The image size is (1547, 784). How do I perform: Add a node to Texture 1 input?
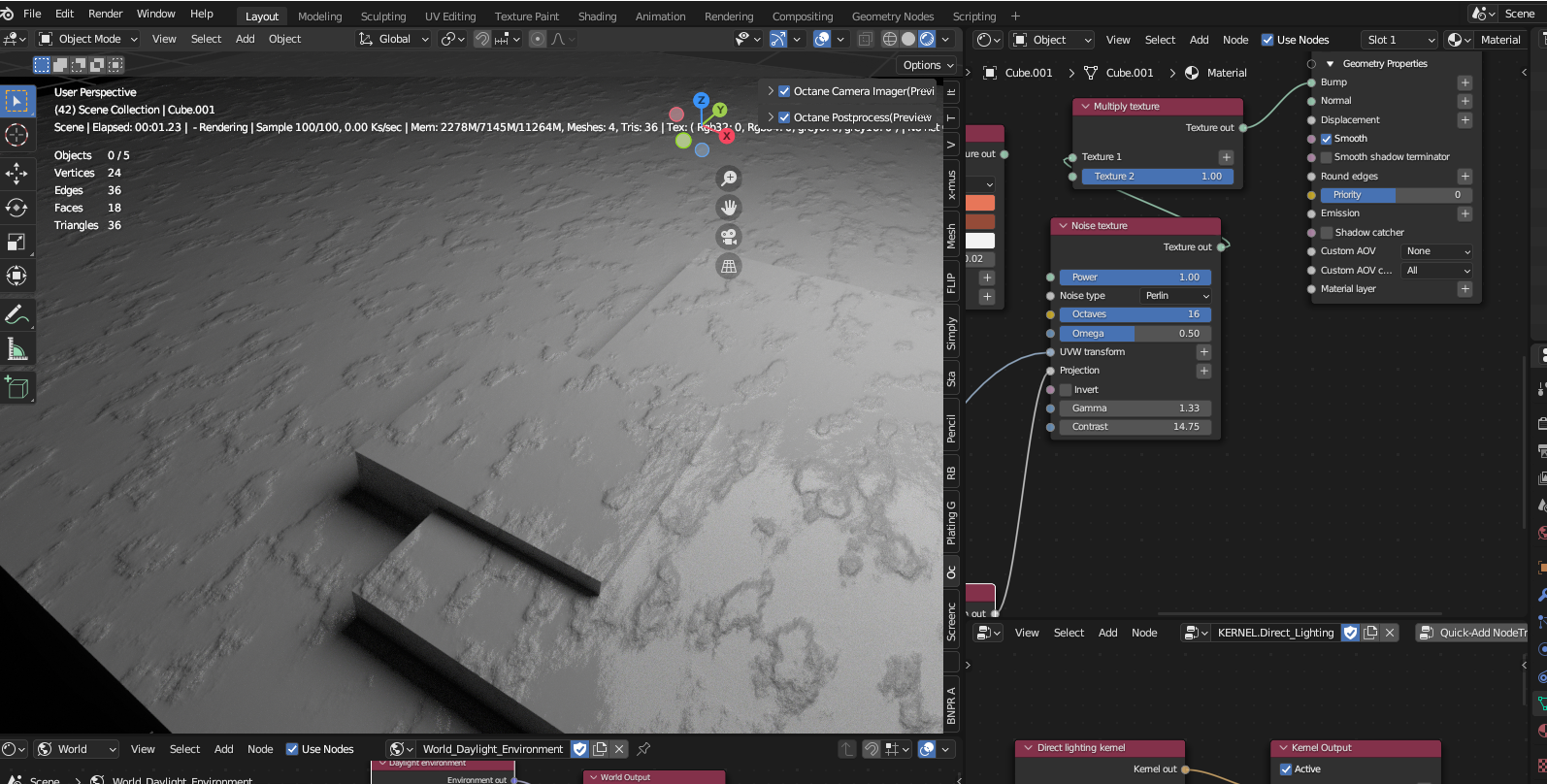[1226, 157]
